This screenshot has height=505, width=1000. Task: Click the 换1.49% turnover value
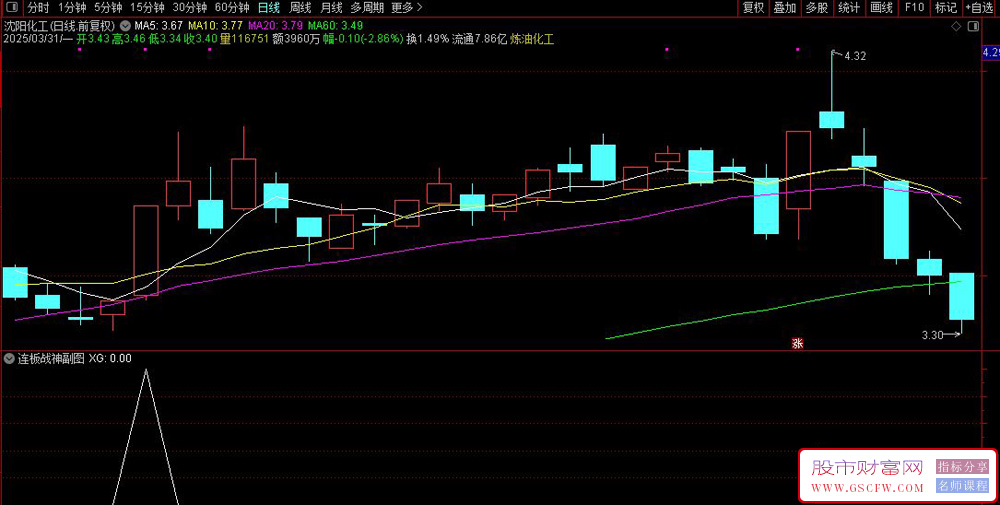(427, 39)
